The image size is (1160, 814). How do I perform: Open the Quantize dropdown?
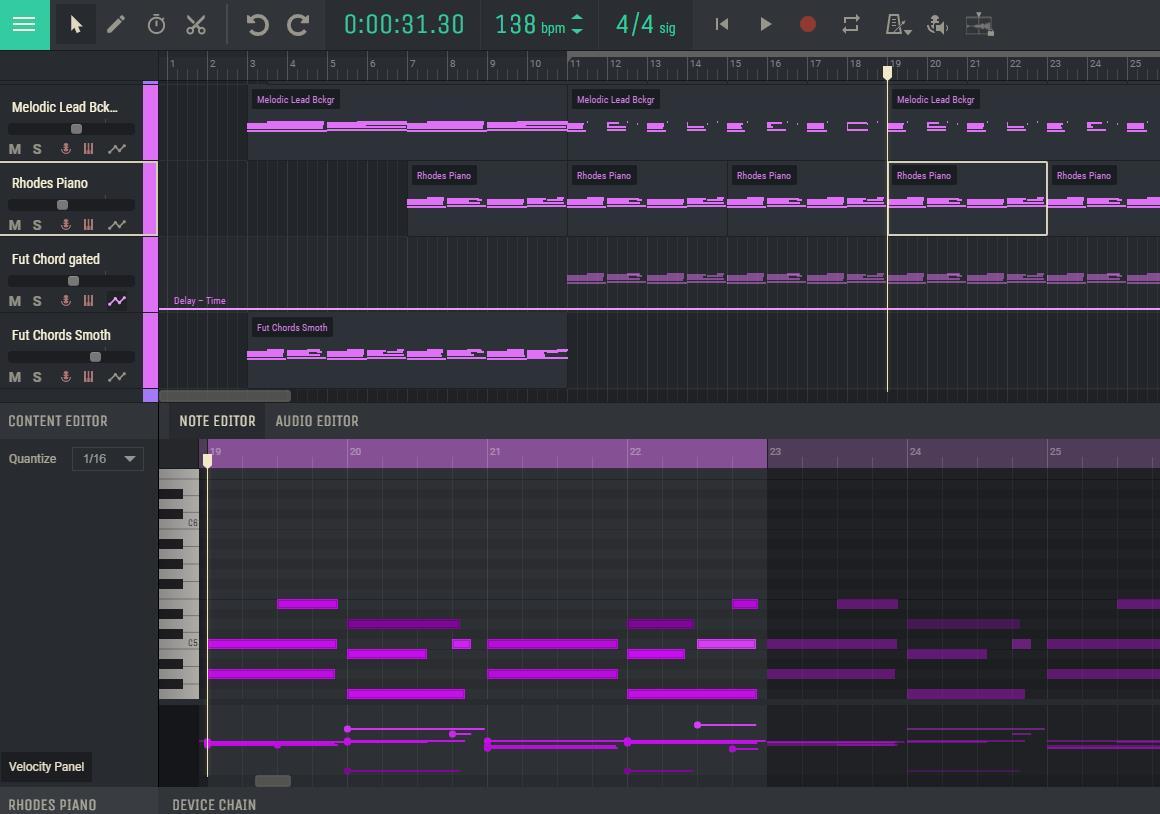(107, 458)
